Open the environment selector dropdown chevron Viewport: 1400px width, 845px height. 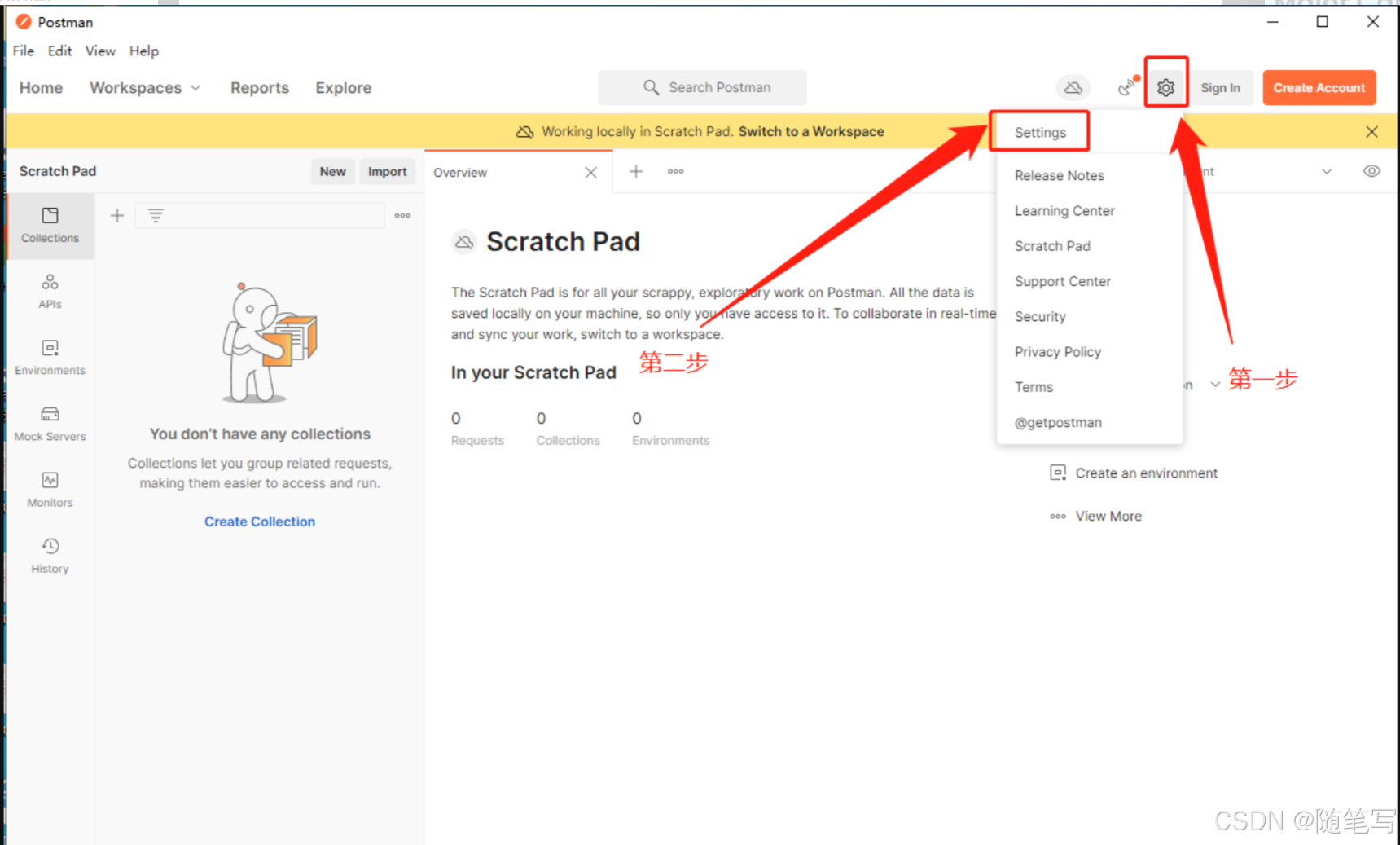point(1327,171)
